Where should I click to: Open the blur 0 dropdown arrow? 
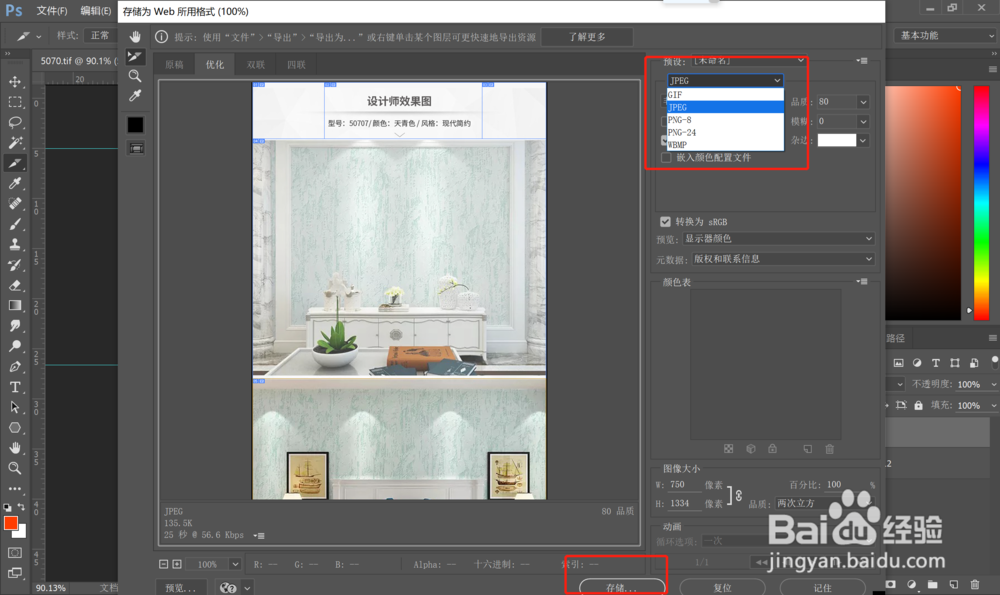[x=863, y=121]
